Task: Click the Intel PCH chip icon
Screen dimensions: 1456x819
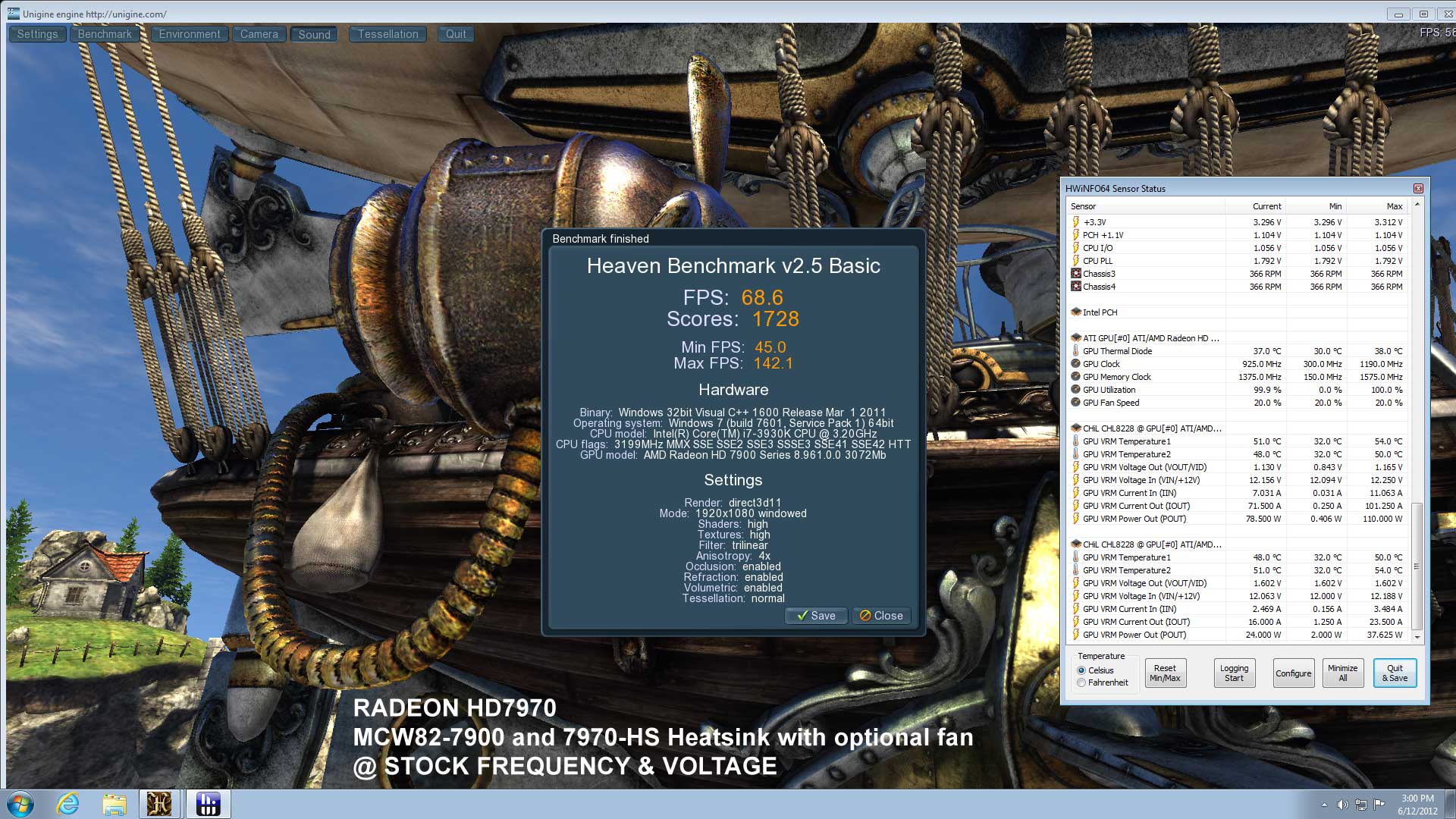Action: click(x=1075, y=312)
